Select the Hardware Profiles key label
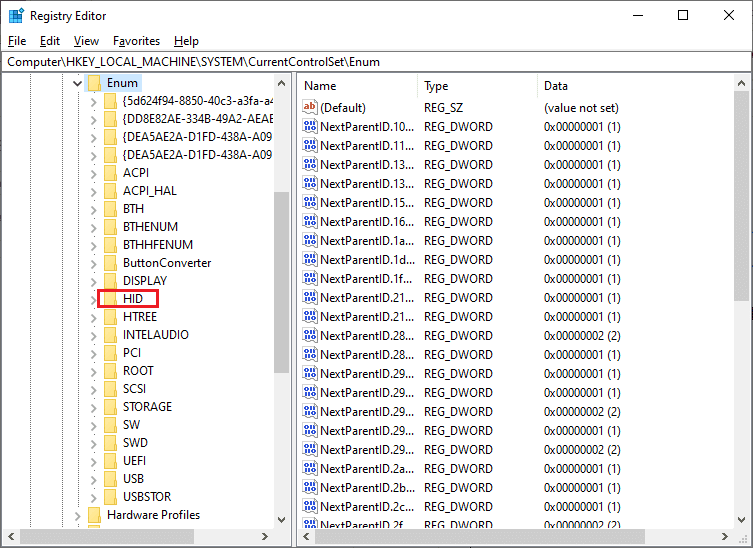 click(x=153, y=515)
